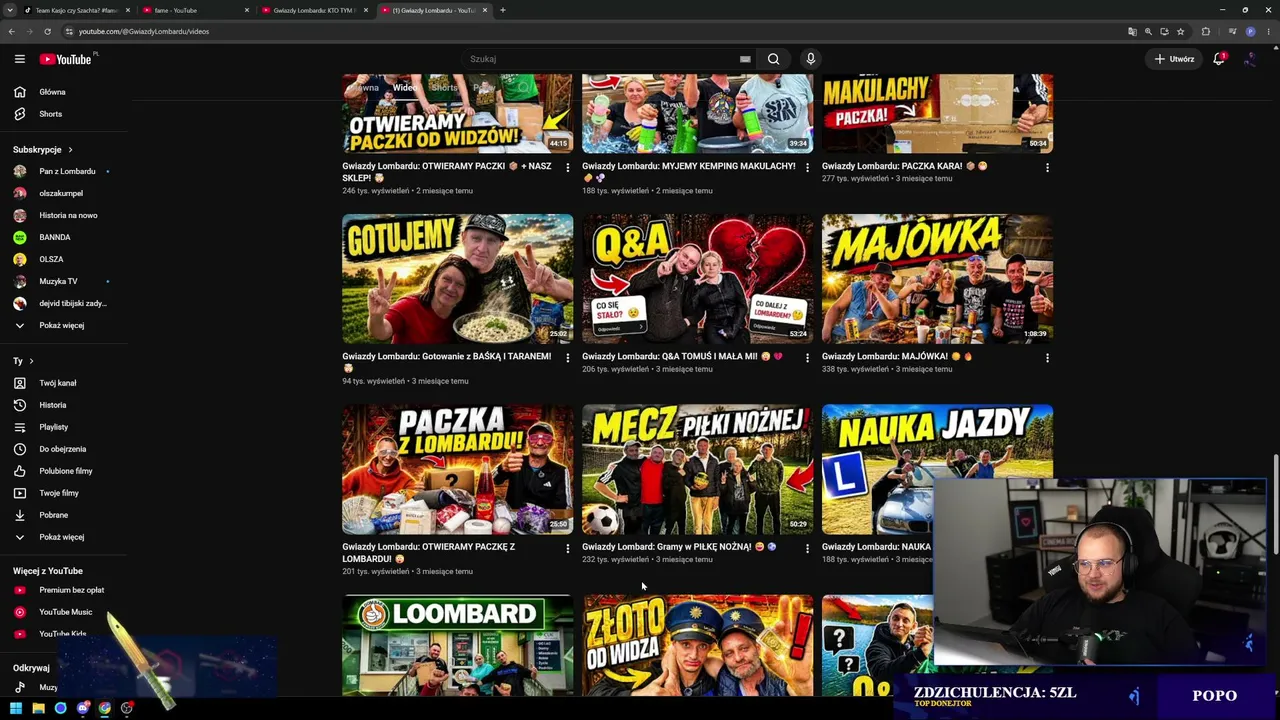Open options for Q&A TOMUŚ I MAŁA MI video
The width and height of the screenshot is (1280, 720).
coord(807,357)
